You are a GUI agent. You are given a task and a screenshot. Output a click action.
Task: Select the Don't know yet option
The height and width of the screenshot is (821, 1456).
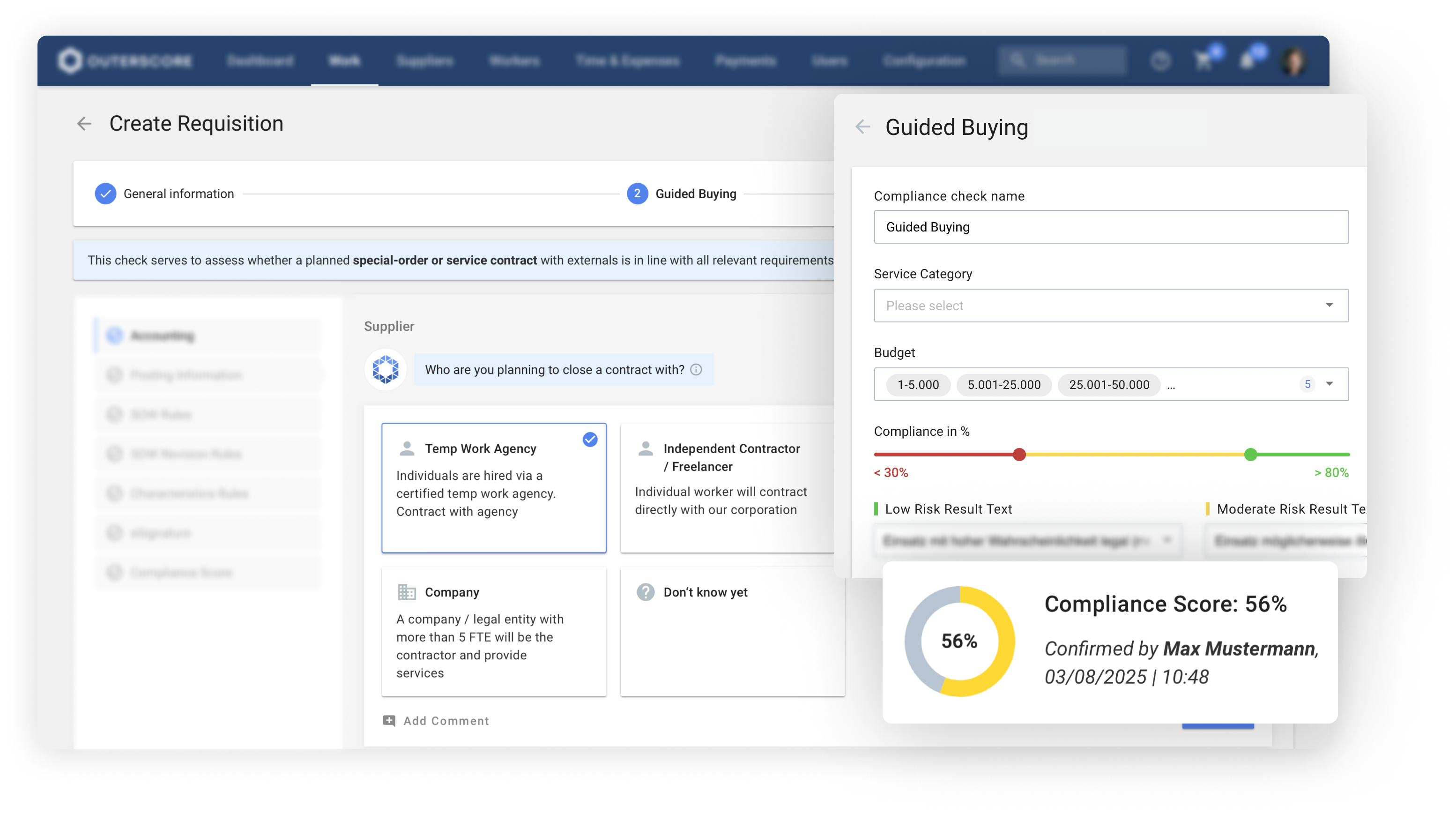click(x=732, y=632)
